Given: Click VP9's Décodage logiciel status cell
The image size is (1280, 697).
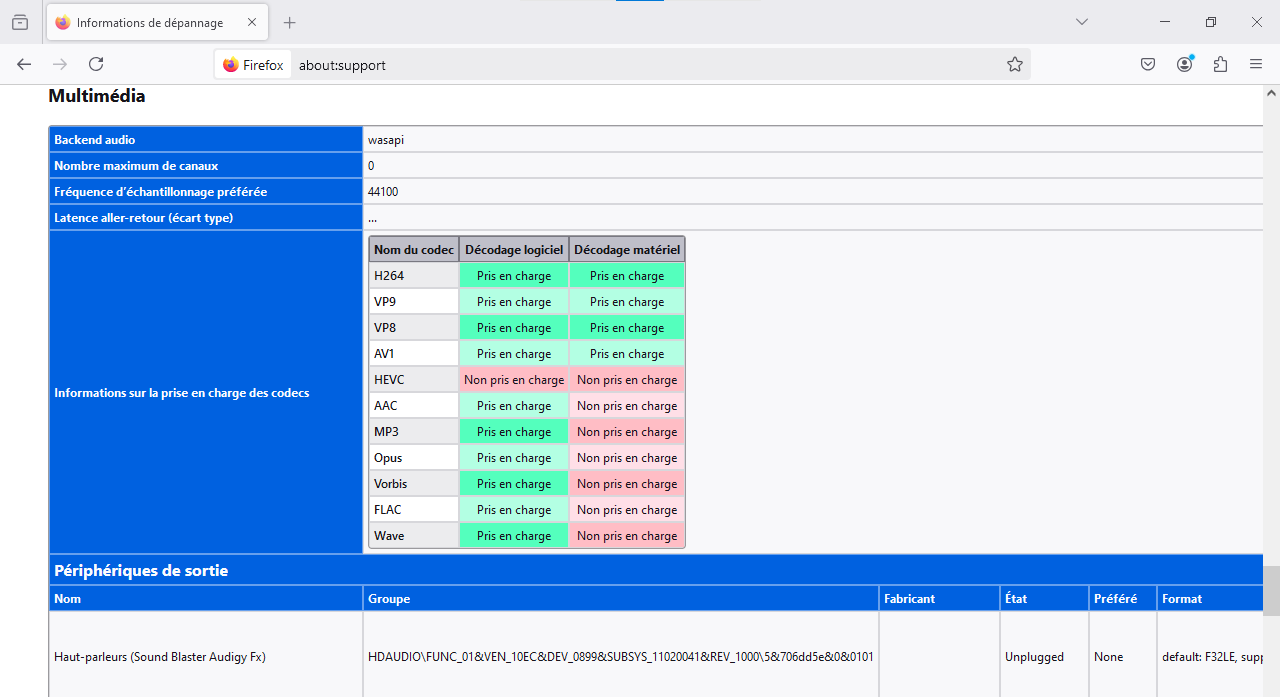Looking at the screenshot, I should click(x=514, y=302).
